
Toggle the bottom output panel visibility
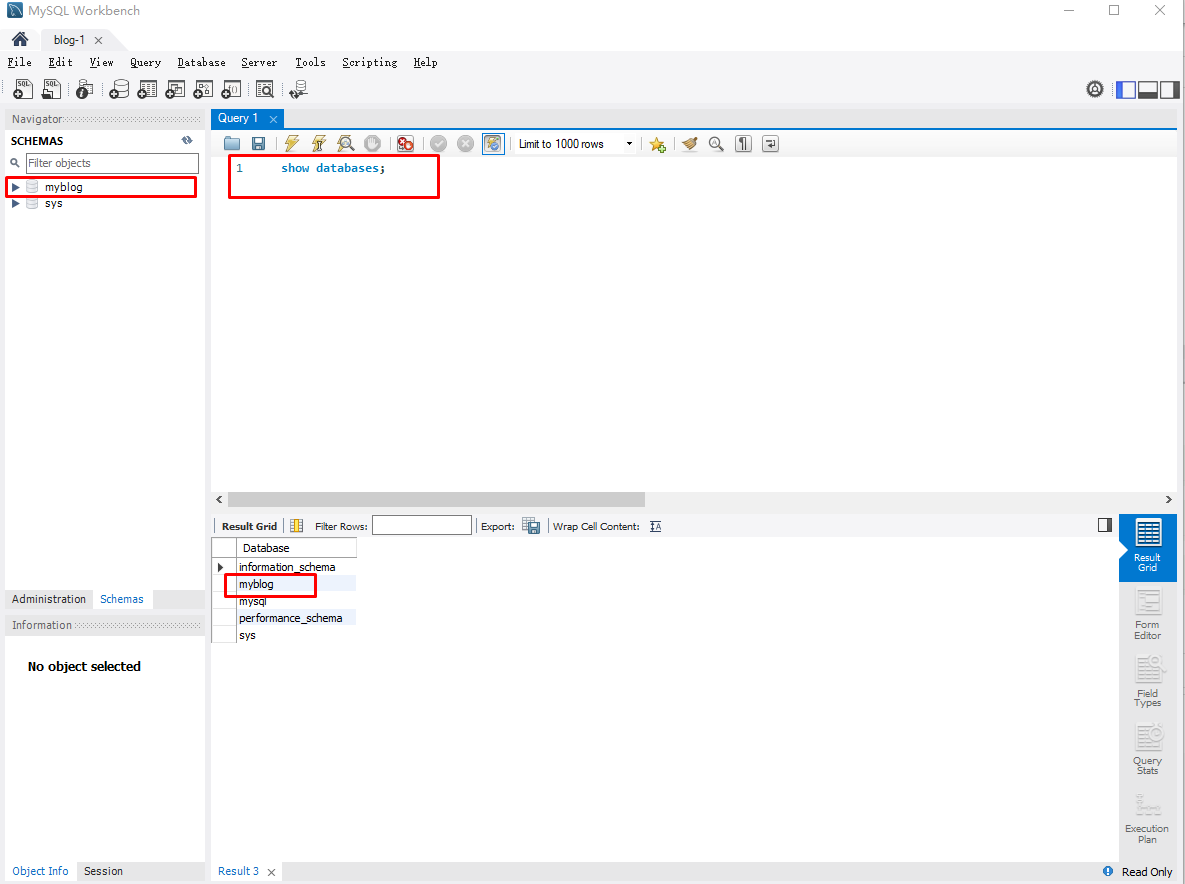(x=1148, y=89)
